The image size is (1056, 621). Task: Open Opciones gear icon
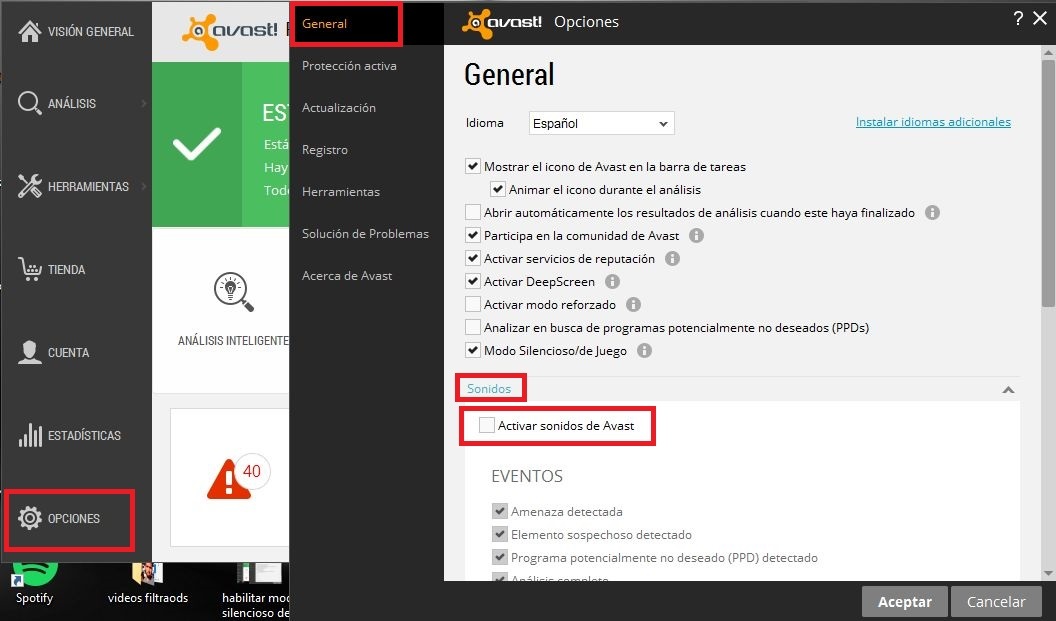click(30, 518)
